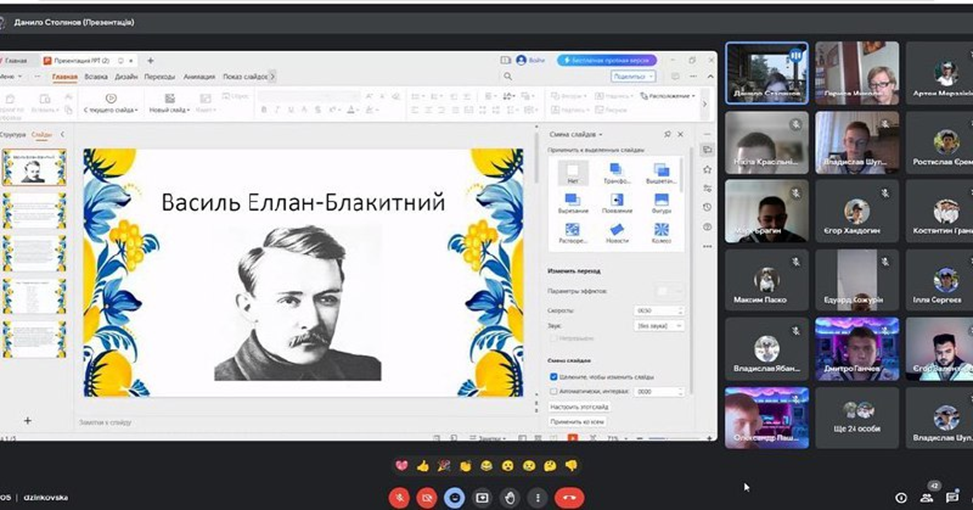Click the New slide icon

click(x=169, y=98)
